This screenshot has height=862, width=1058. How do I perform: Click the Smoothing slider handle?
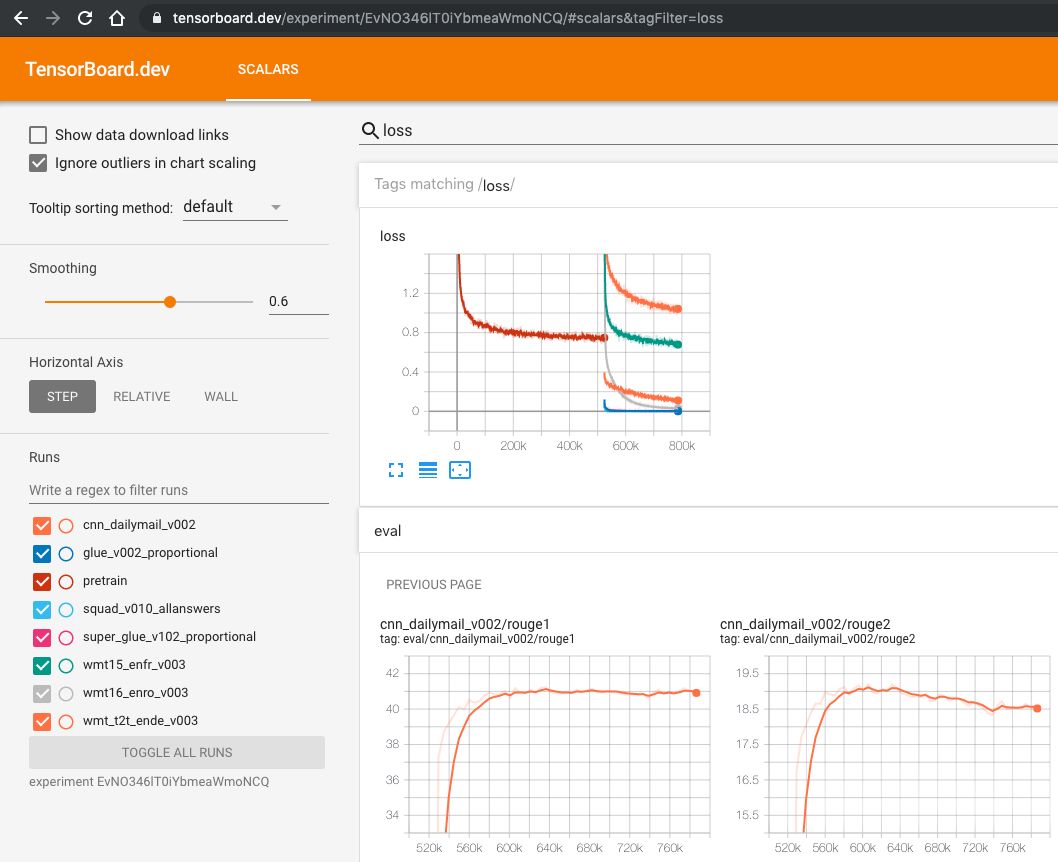point(170,302)
